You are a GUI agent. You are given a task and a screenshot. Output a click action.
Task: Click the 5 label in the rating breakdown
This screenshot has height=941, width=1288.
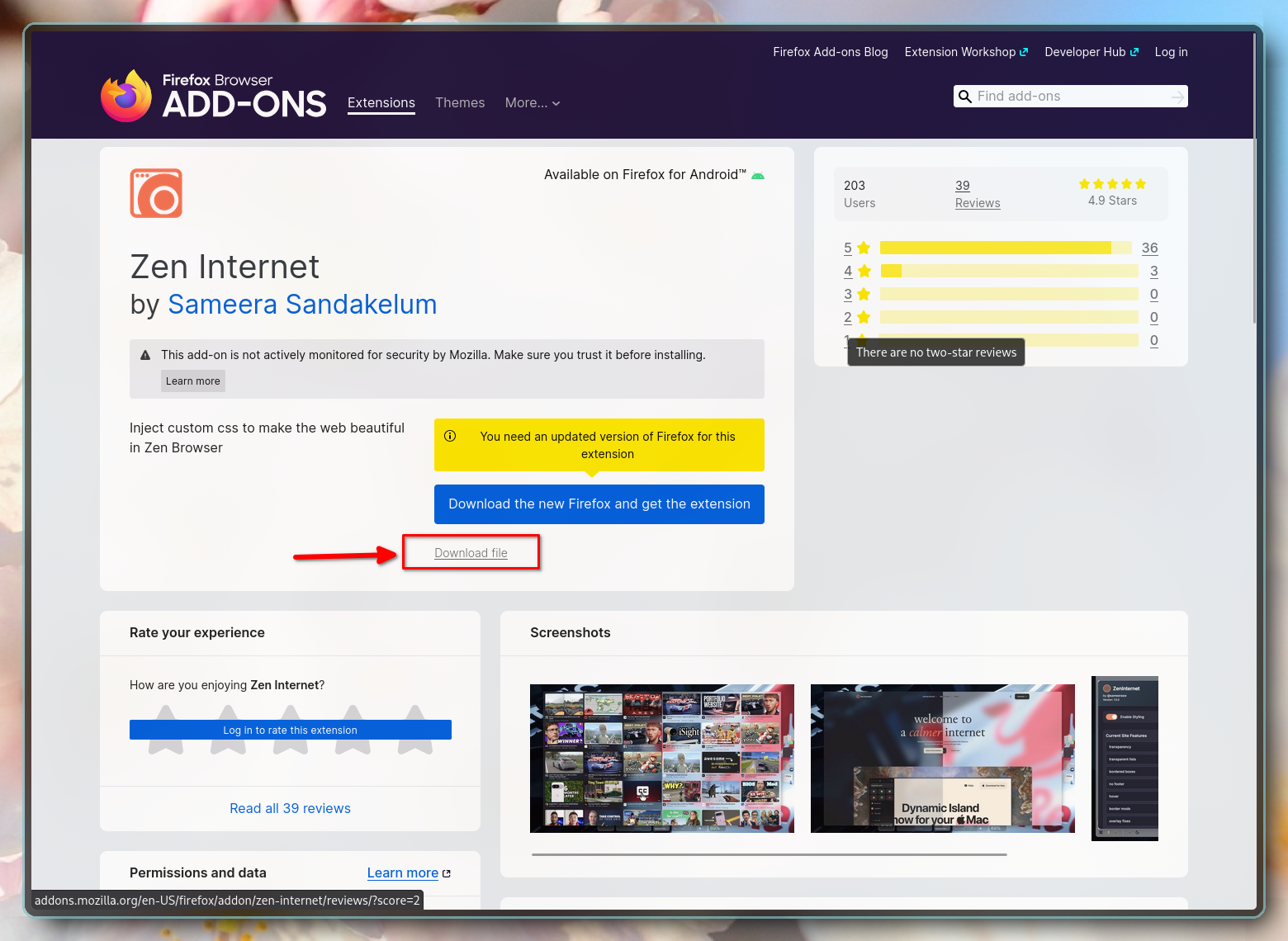tap(848, 248)
